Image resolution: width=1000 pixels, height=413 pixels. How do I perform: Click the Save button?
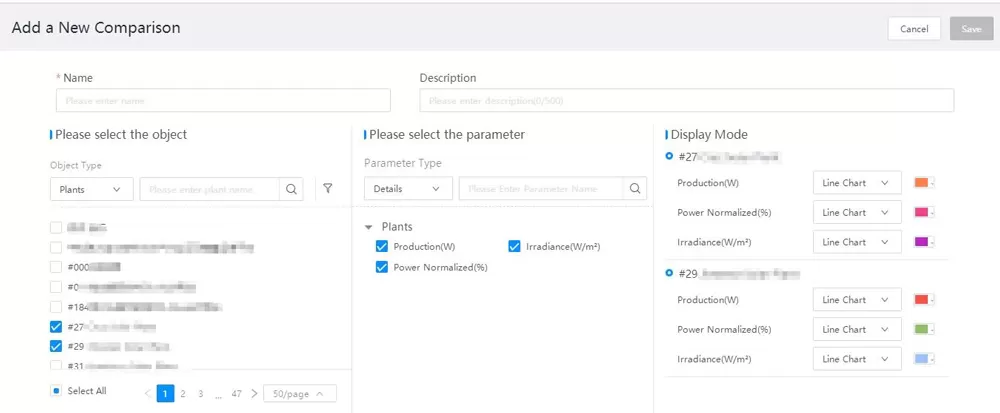(x=971, y=29)
